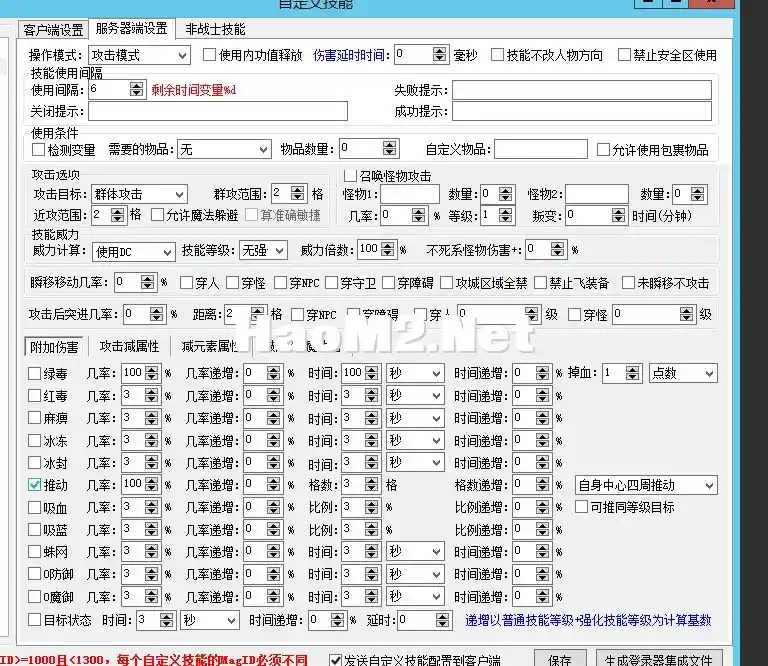The width and height of the screenshot is (768, 666).
Task: Adjust the 推动 格数 spinner
Action: click(372, 485)
